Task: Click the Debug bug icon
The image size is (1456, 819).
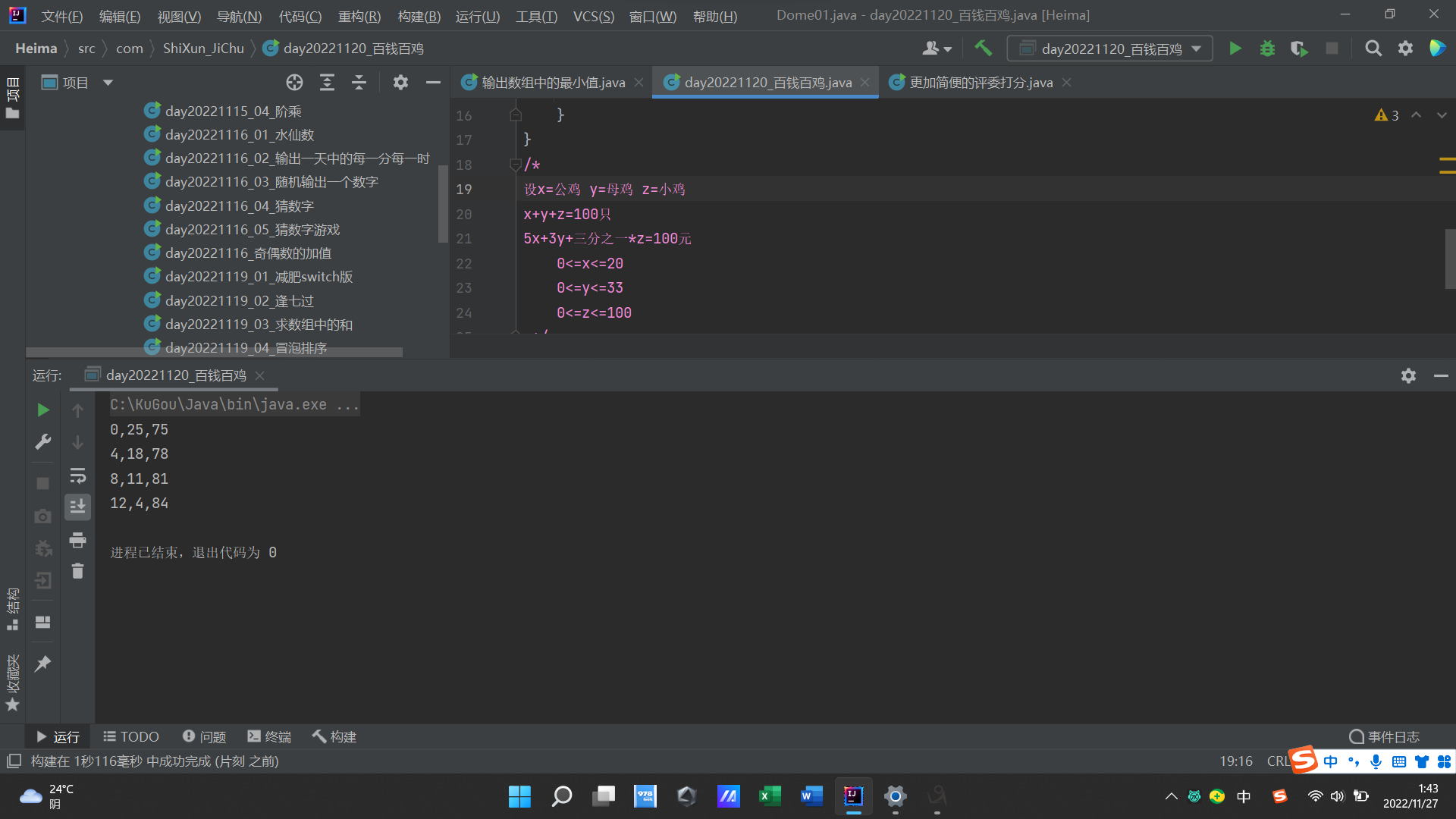Action: click(x=1267, y=49)
